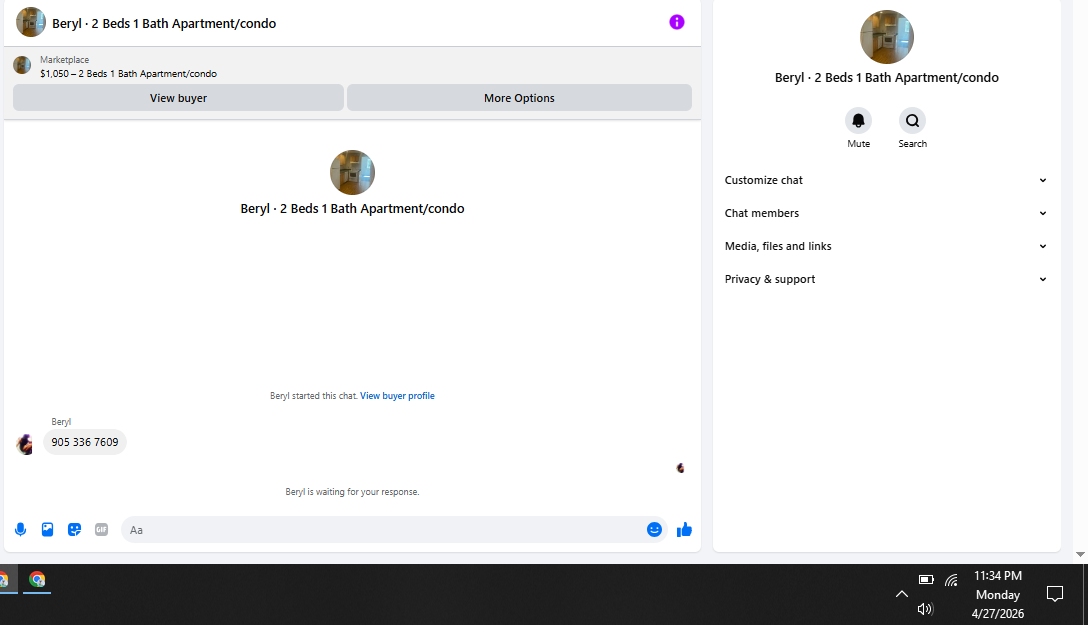Click the View buyer button
The image size is (1088, 625).
pyautogui.click(x=178, y=98)
